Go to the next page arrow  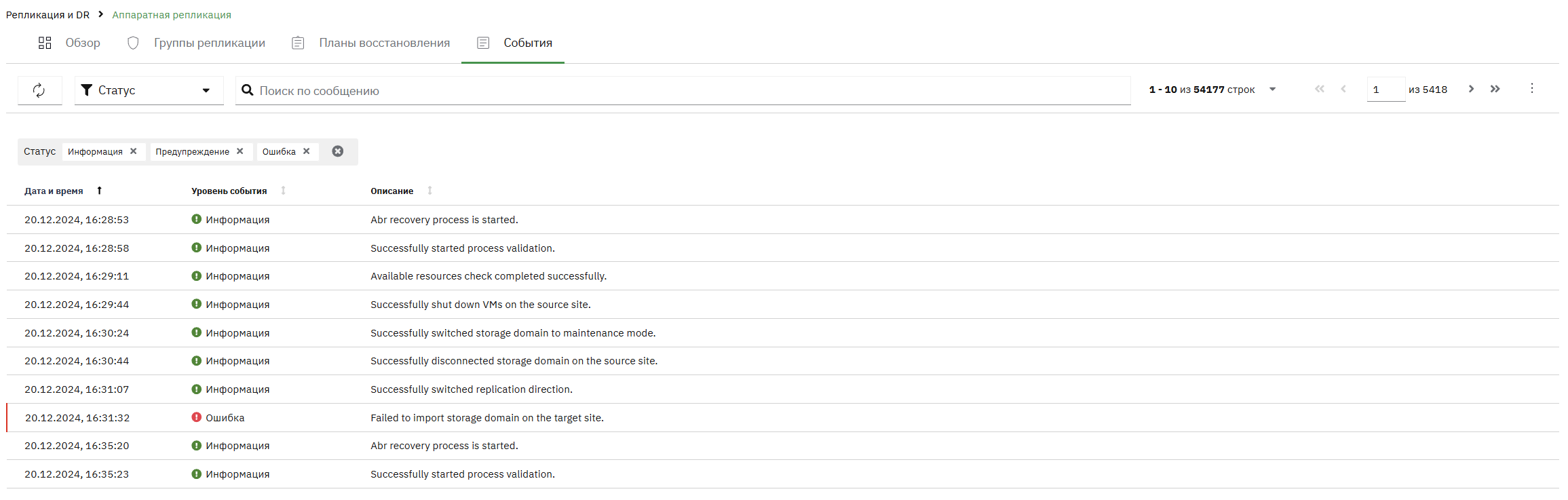[1471, 89]
